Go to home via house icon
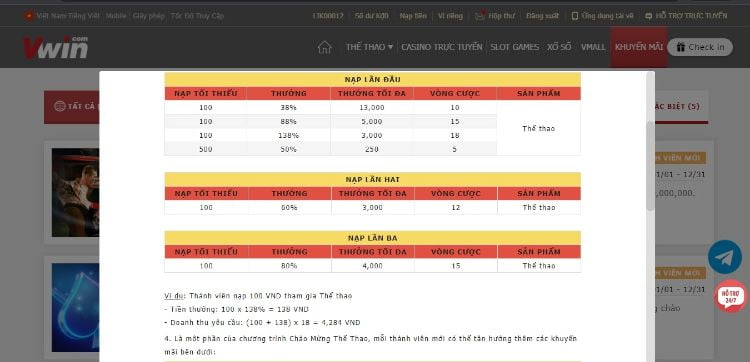Image resolution: width=750 pixels, height=362 pixels. tap(324, 47)
